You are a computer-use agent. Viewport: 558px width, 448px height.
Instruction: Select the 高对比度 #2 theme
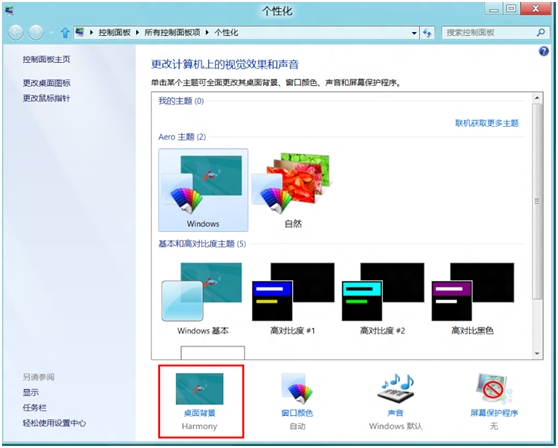pyautogui.click(x=383, y=298)
